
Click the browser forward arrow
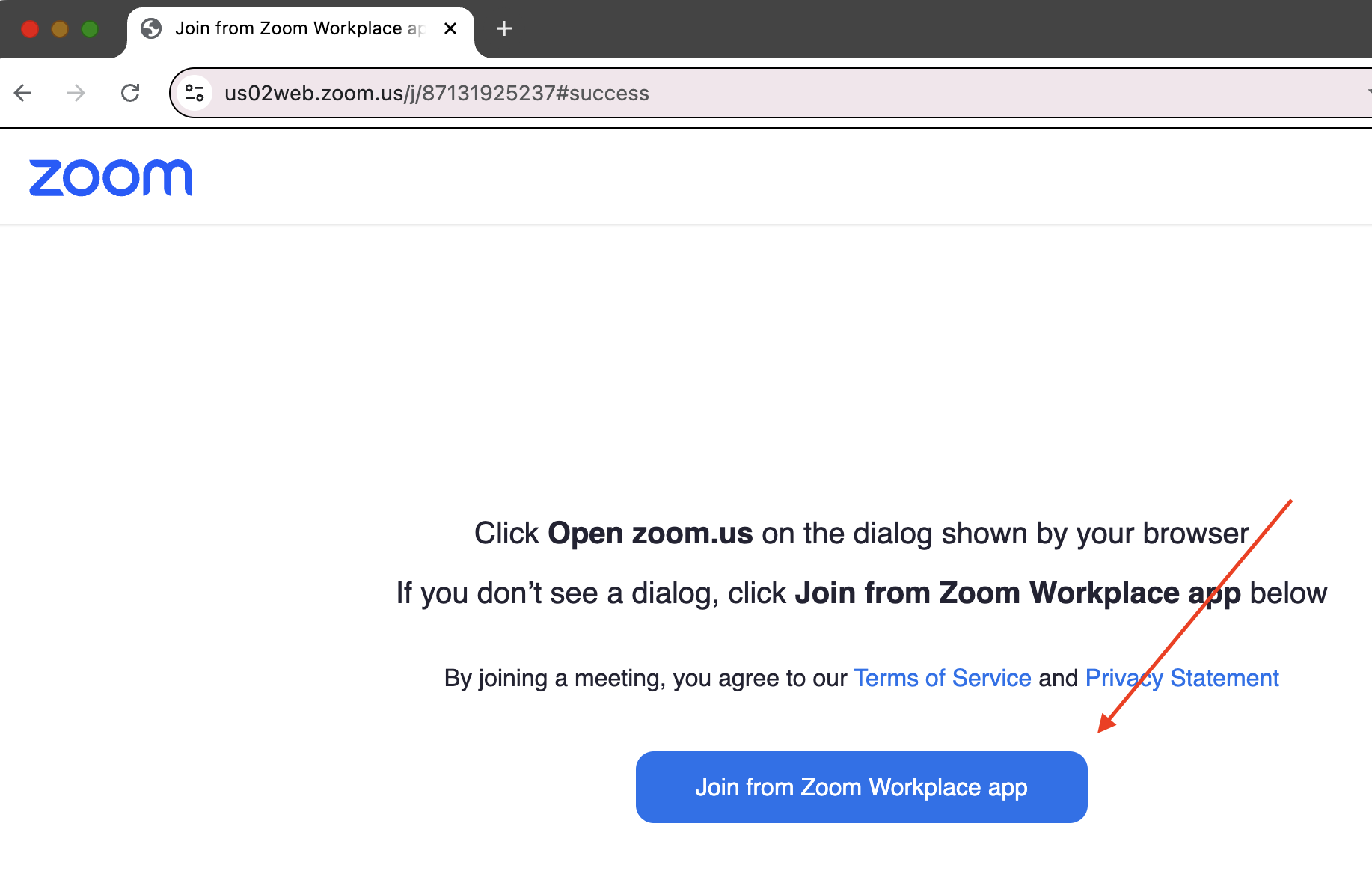(x=76, y=93)
